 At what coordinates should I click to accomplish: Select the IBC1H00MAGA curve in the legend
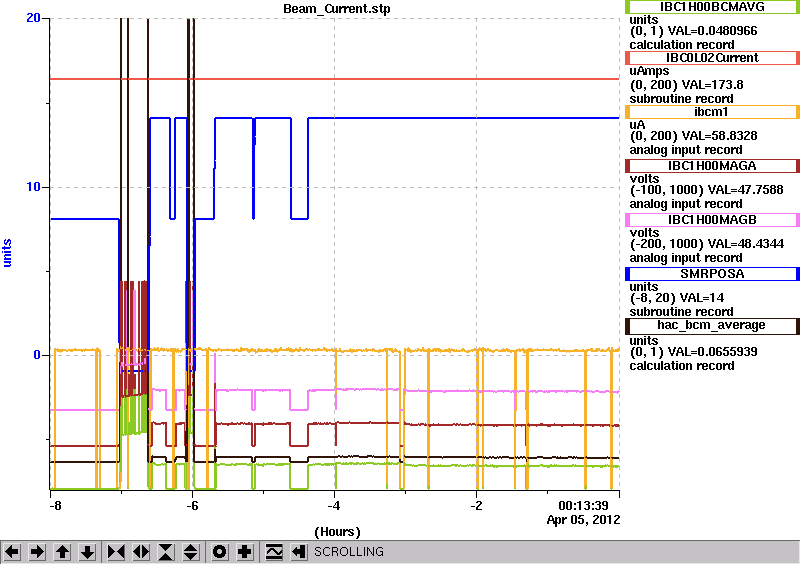[x=712, y=166]
